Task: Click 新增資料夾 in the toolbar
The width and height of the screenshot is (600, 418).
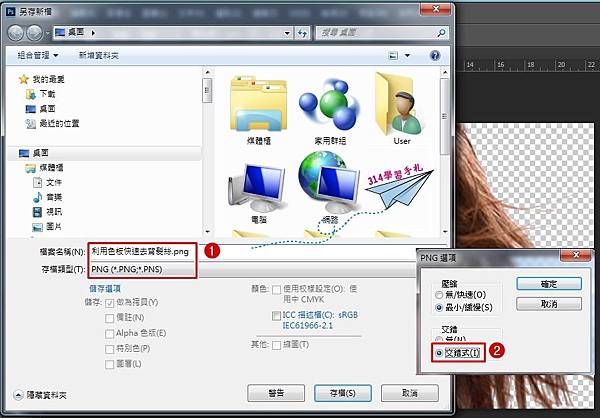Action: 99,56
